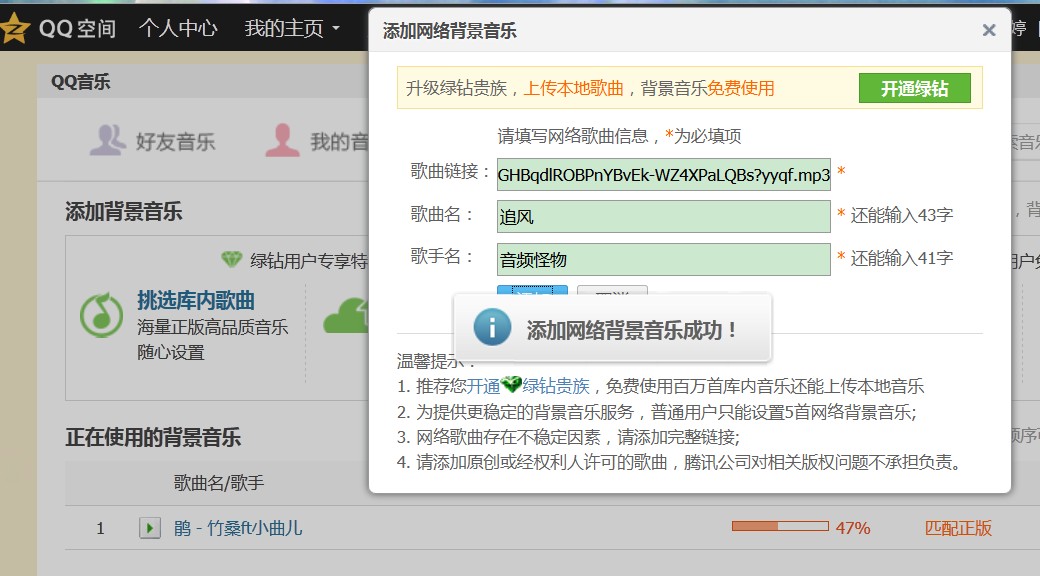Image resolution: width=1040 pixels, height=576 pixels.
Task: Open the 开通绿钻贵族 link in tips
Action: pos(528,386)
